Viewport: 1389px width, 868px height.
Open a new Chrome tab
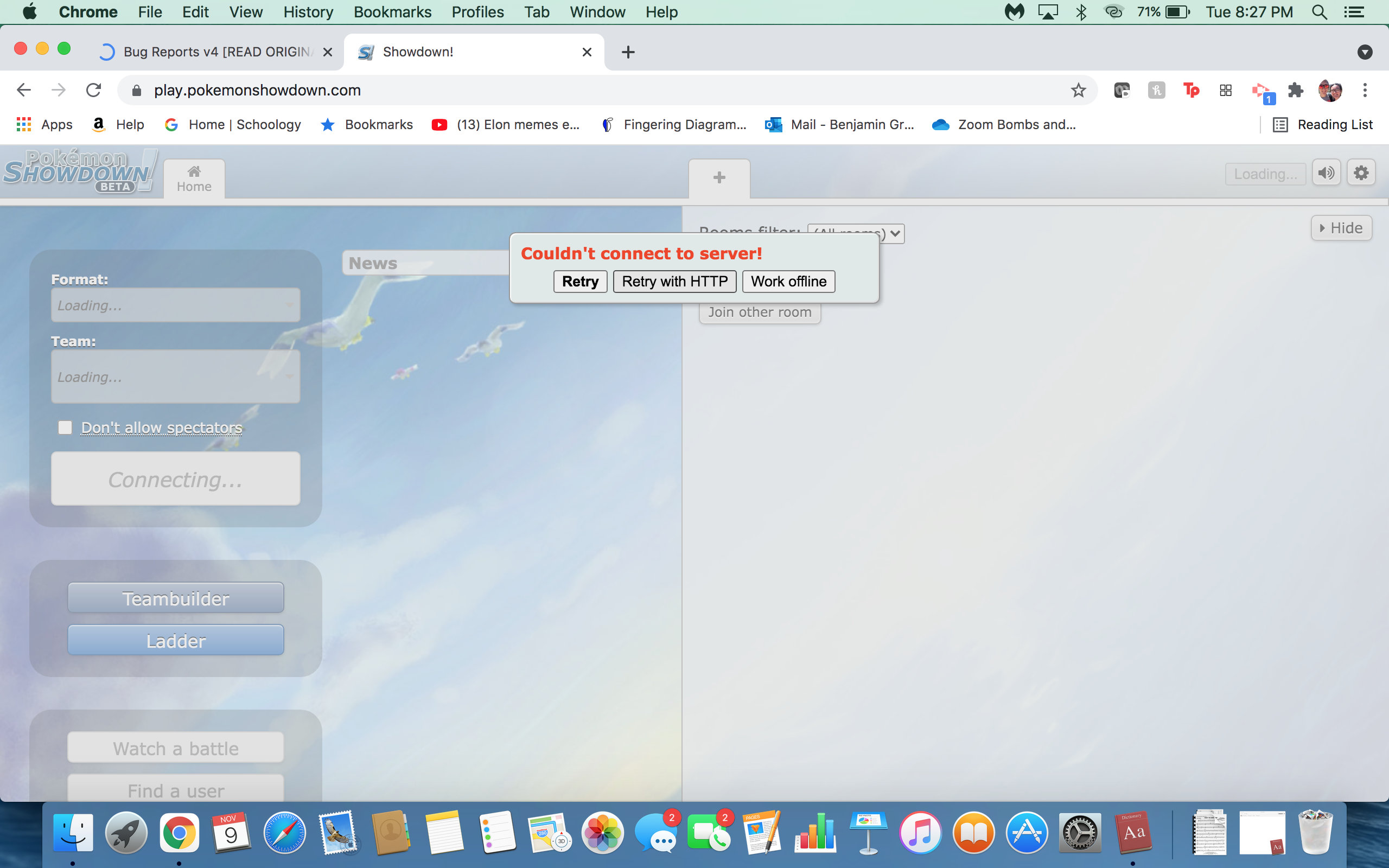[628, 52]
